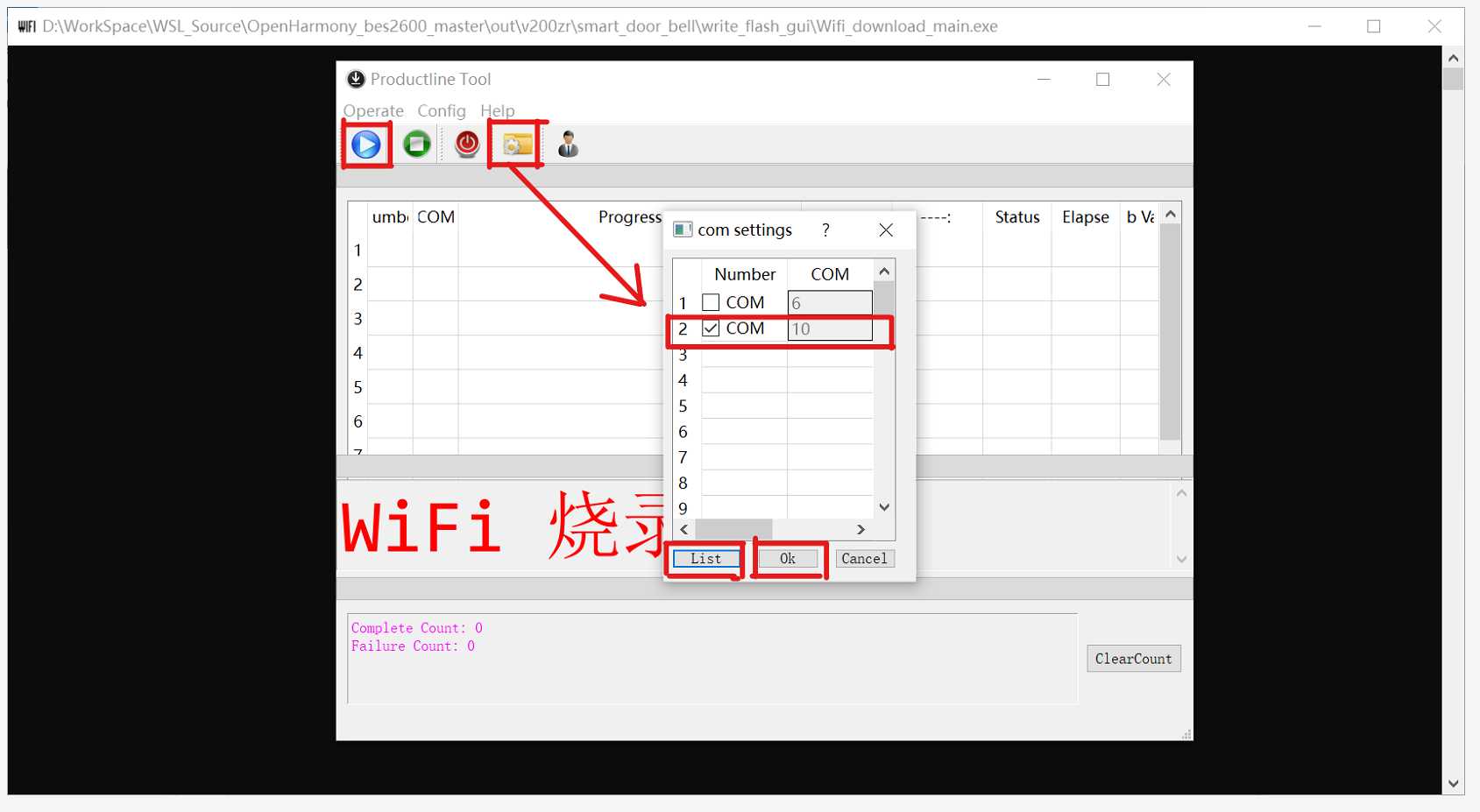Click the blue Start play icon
The image size is (1480, 812).
coord(366,145)
